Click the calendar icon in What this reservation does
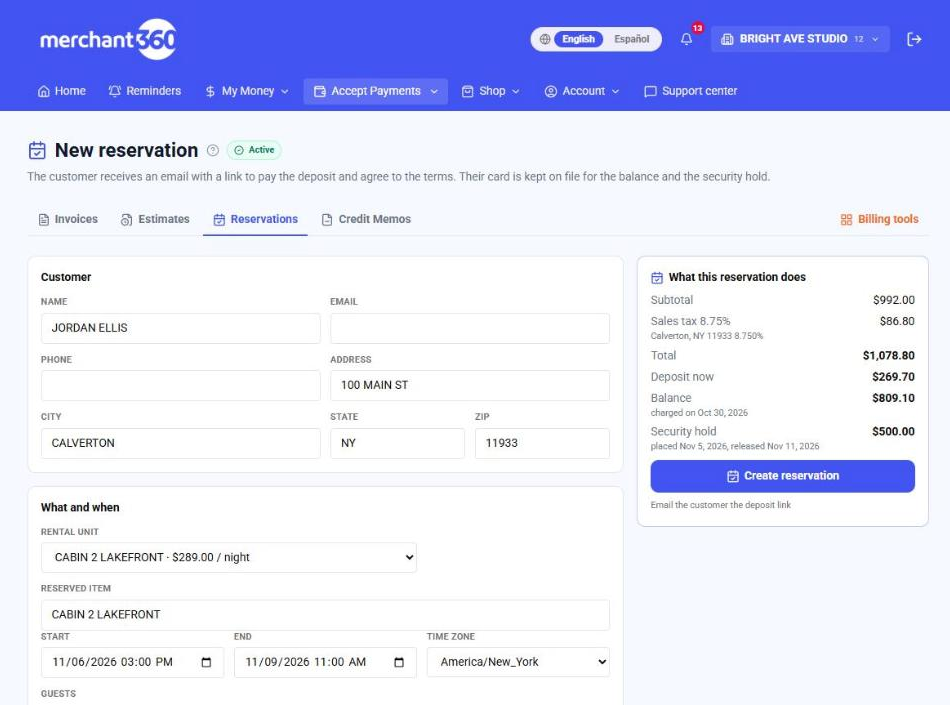The height and width of the screenshot is (705, 950). (657, 278)
